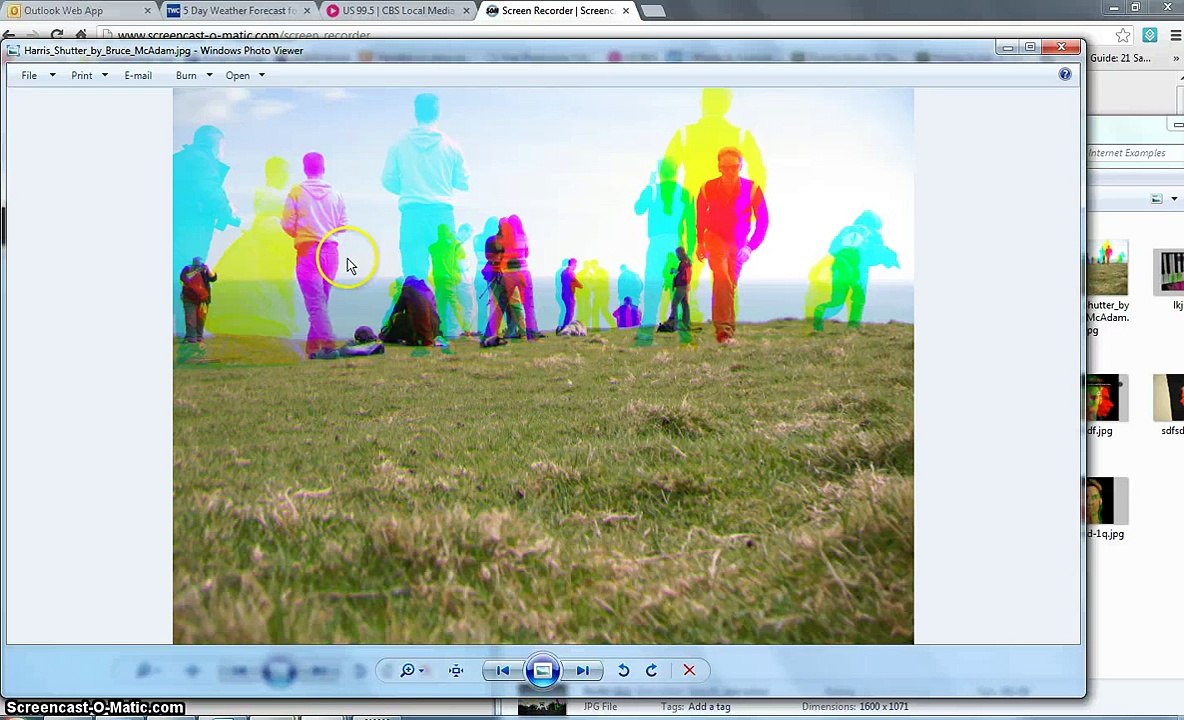Close the 5 Day Weather Forecast tab
Image resolution: width=1184 pixels, height=720 pixels.
(x=307, y=11)
